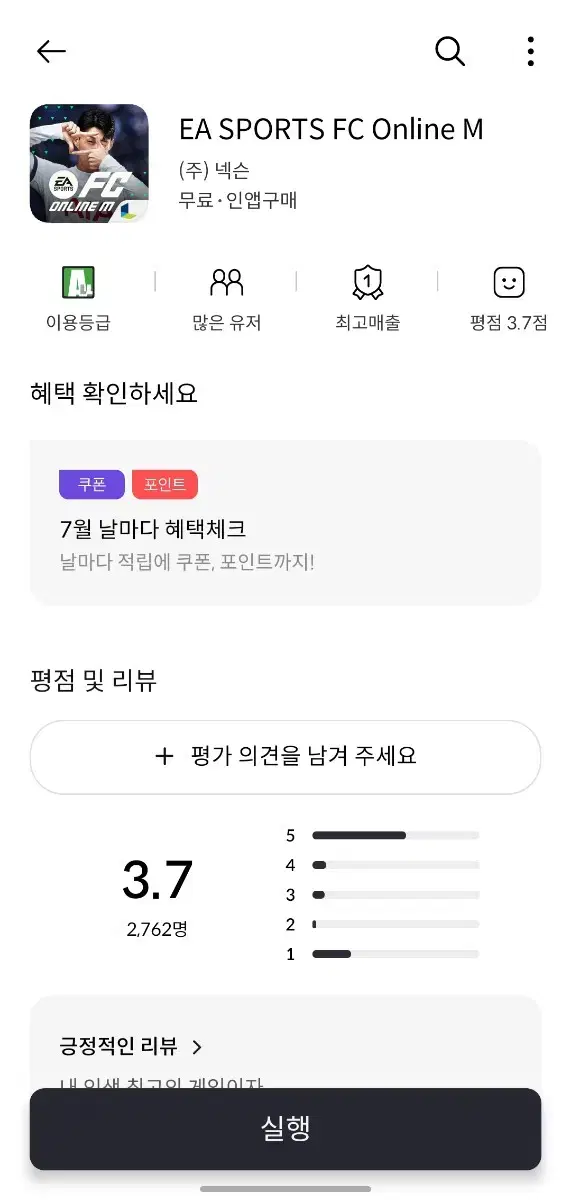571x1200 pixels.
Task: Open the 7월 날마다 혜택체크 benefit card
Action: pos(285,522)
